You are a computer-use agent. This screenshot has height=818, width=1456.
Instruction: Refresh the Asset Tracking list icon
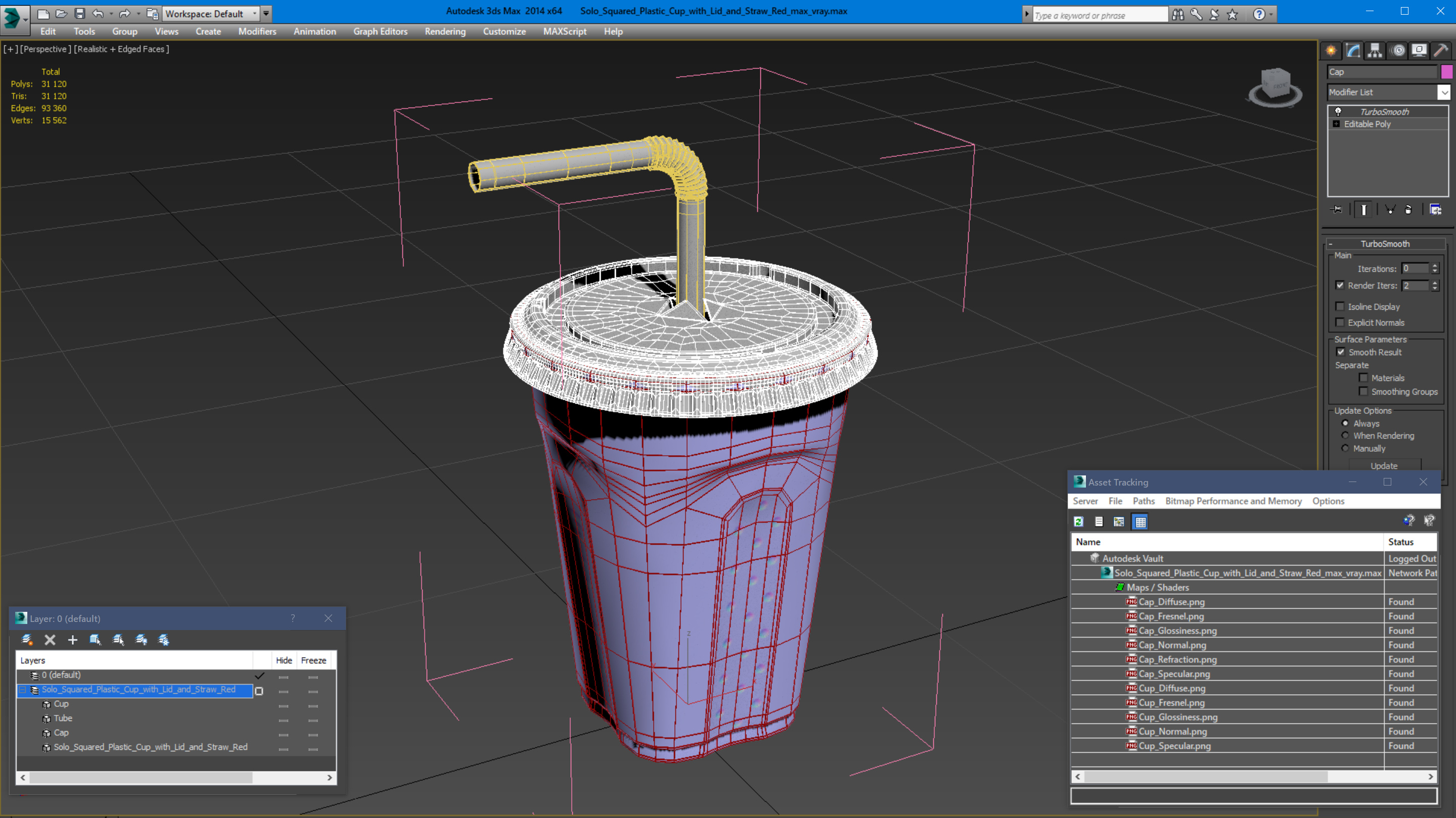(x=1078, y=521)
